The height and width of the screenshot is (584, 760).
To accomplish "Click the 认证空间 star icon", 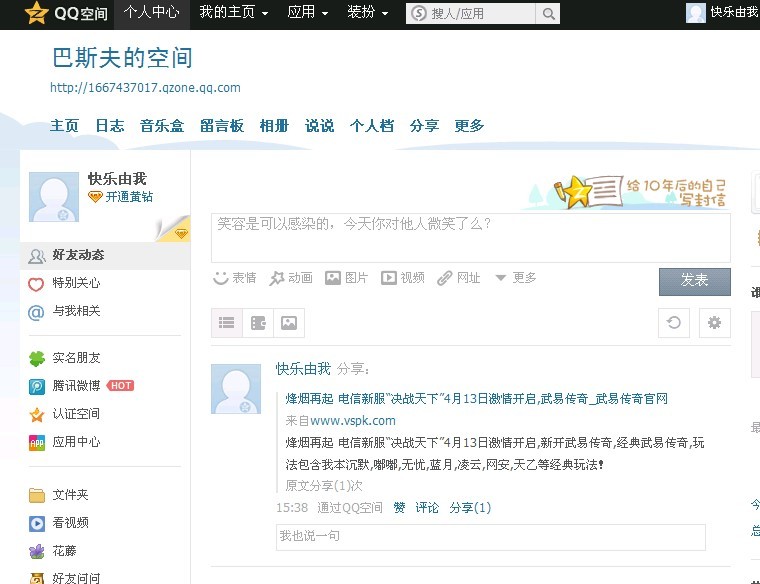I will tap(37, 414).
